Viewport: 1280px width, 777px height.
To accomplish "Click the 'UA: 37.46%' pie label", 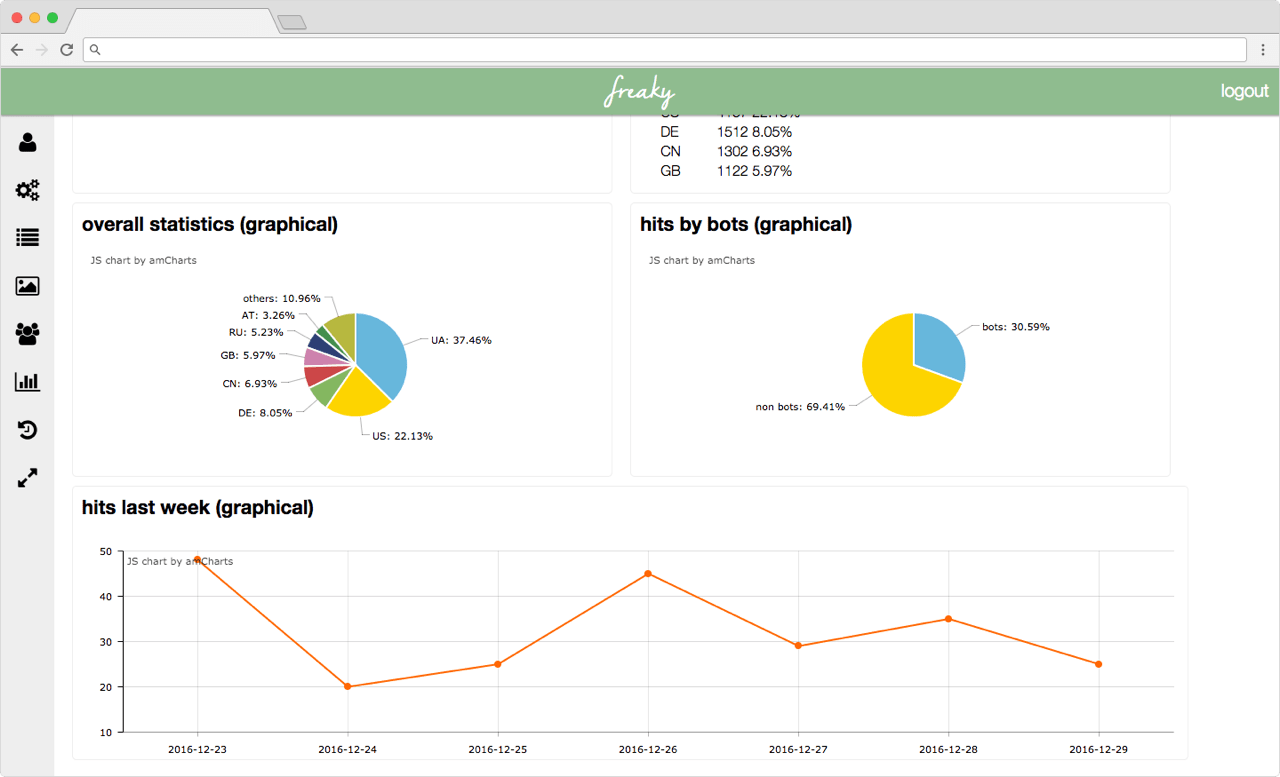I will [x=461, y=340].
